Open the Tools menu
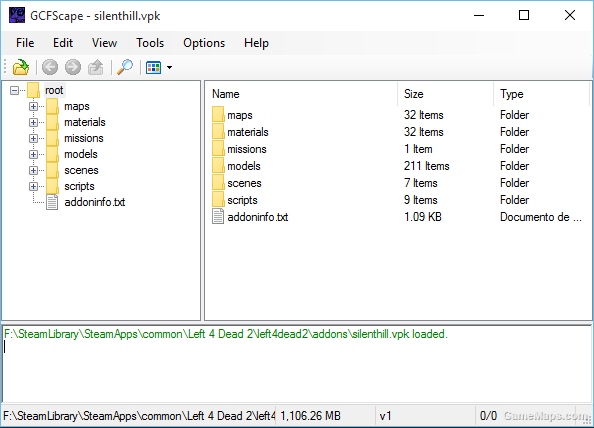Viewport: 594px width, 428px height. click(150, 43)
